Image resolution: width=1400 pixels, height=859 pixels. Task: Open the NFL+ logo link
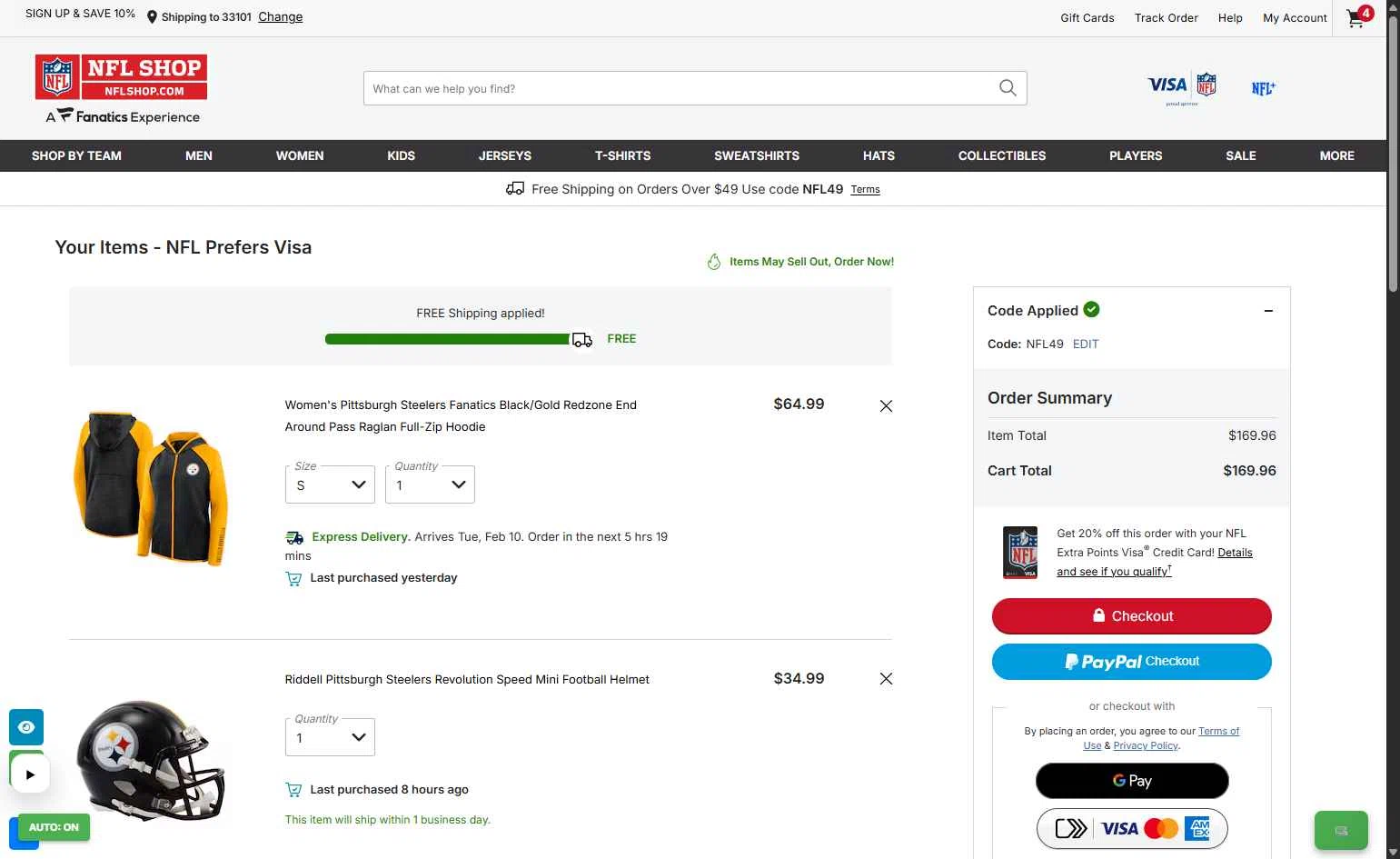[x=1263, y=88]
